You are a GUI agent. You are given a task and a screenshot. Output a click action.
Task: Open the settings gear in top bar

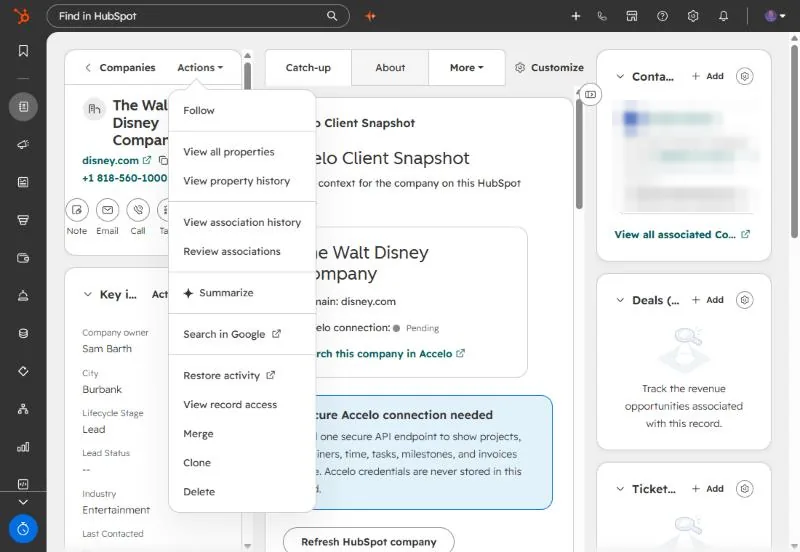point(693,16)
